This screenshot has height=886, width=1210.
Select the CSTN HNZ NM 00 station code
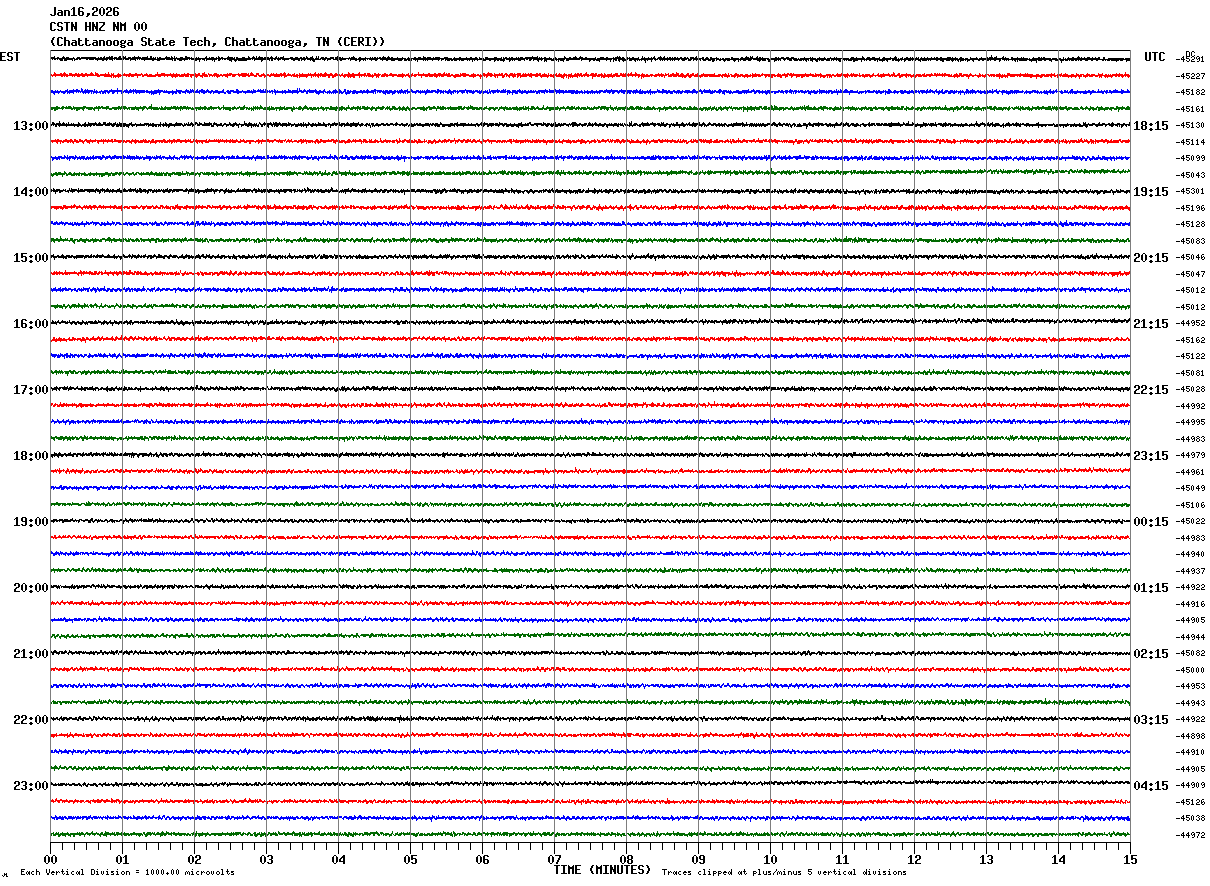click(98, 27)
